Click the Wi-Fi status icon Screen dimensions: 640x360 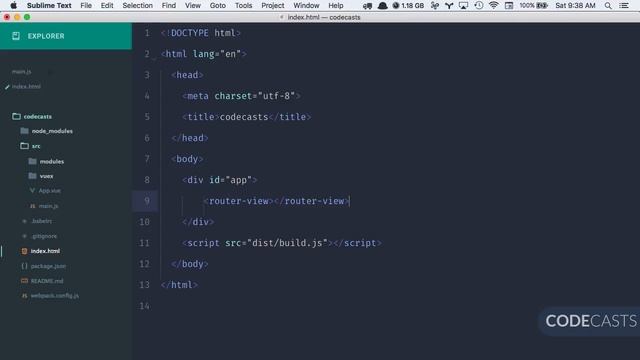[x=493, y=5]
